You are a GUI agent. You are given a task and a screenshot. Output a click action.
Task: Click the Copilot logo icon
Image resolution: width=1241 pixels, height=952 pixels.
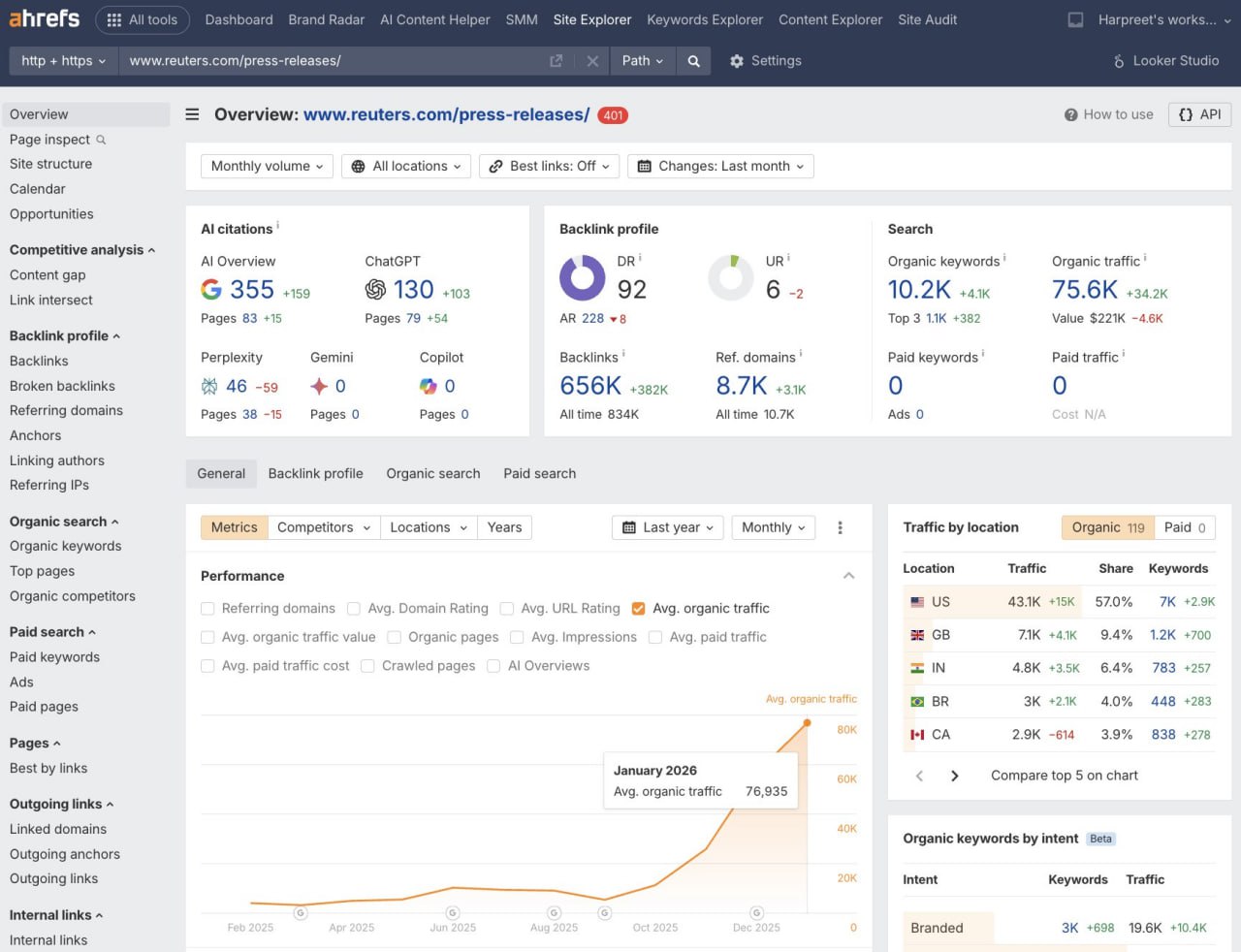[429, 386]
